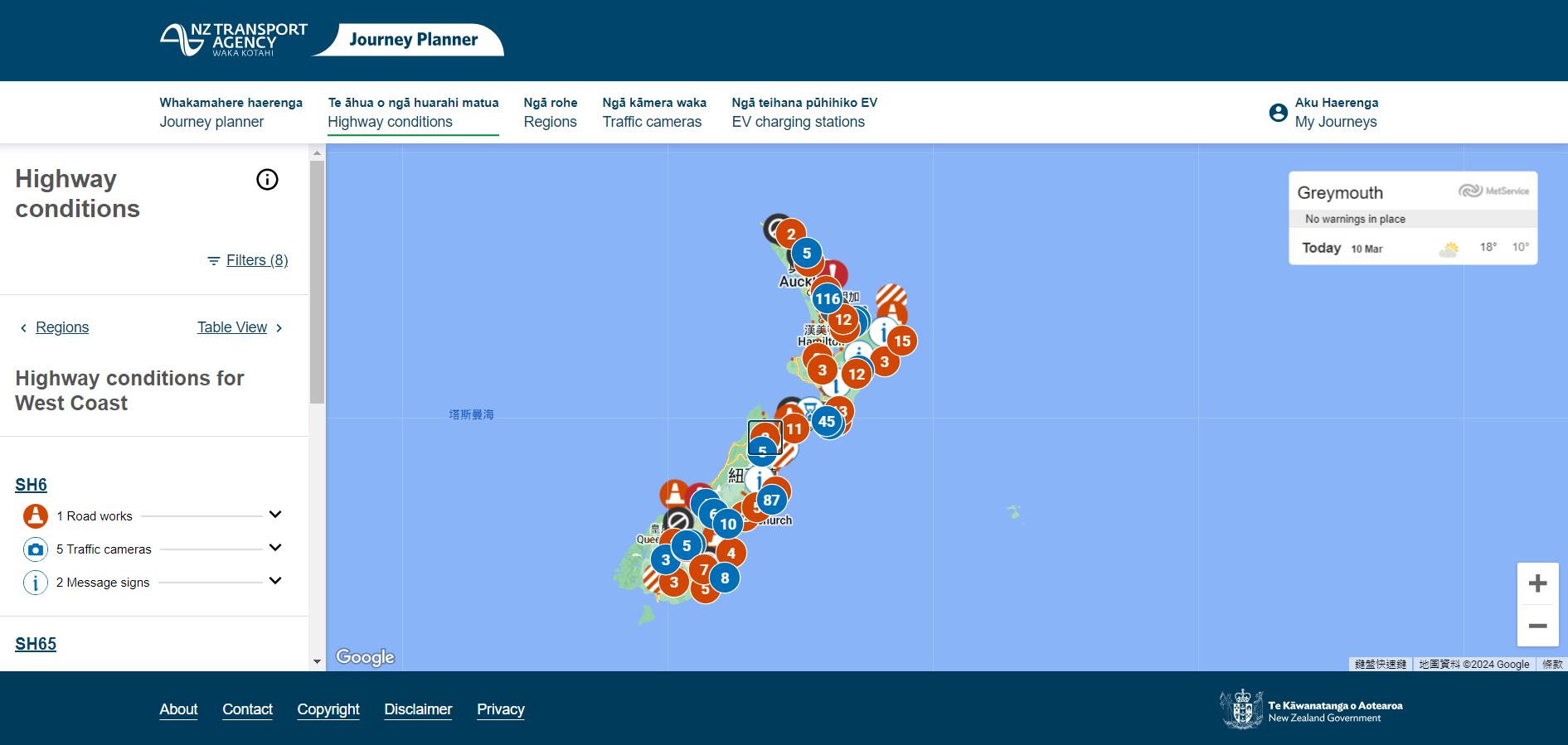This screenshot has height=745, width=1568.
Task: Open the My Journeys account icon
Action: (x=1278, y=113)
